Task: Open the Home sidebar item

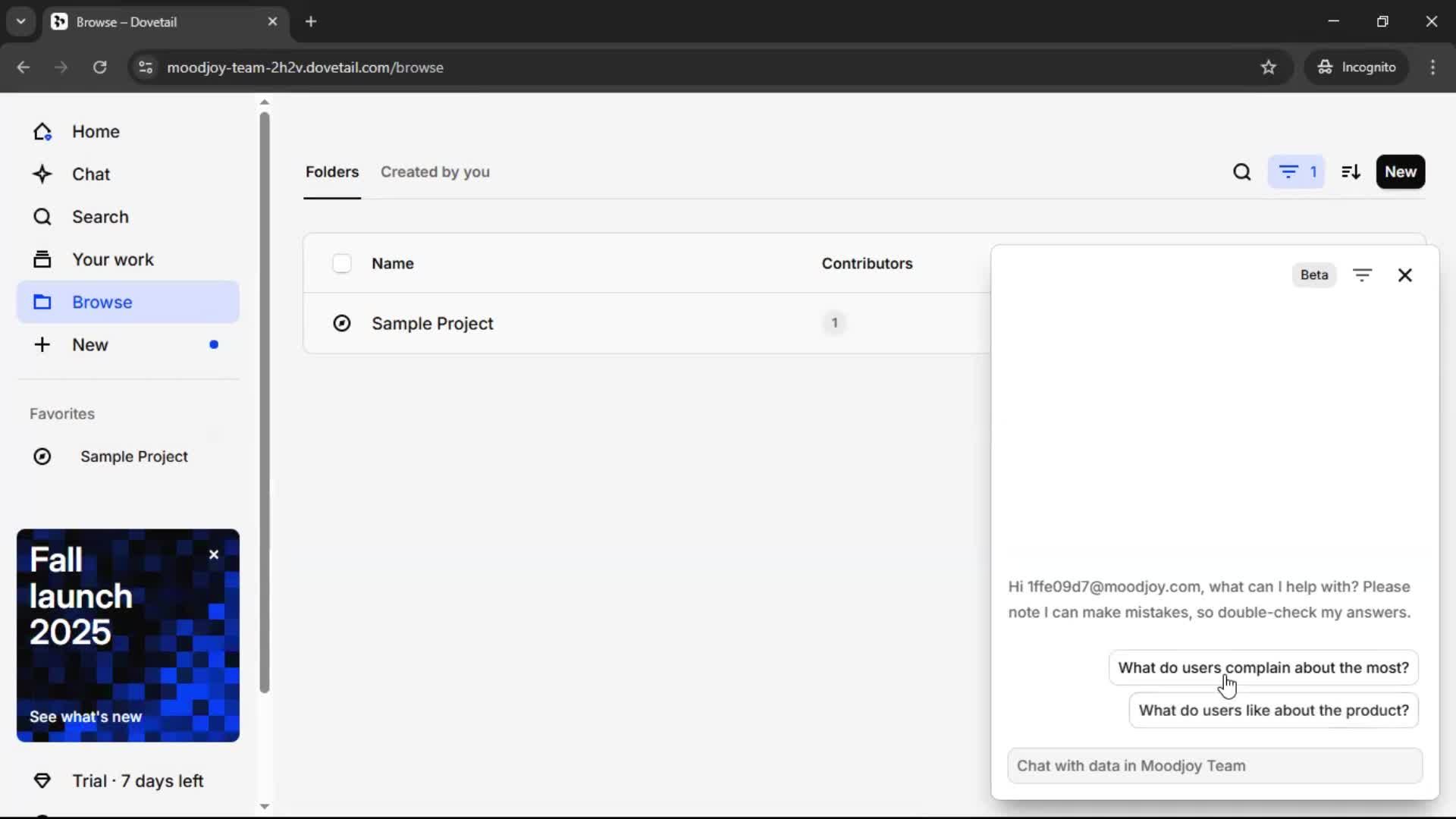Action: (x=96, y=131)
